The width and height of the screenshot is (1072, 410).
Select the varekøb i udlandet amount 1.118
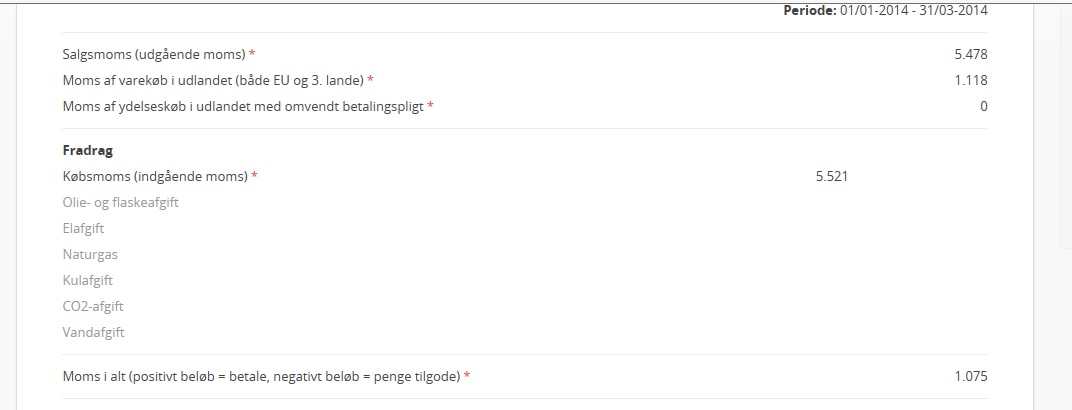[x=971, y=80]
